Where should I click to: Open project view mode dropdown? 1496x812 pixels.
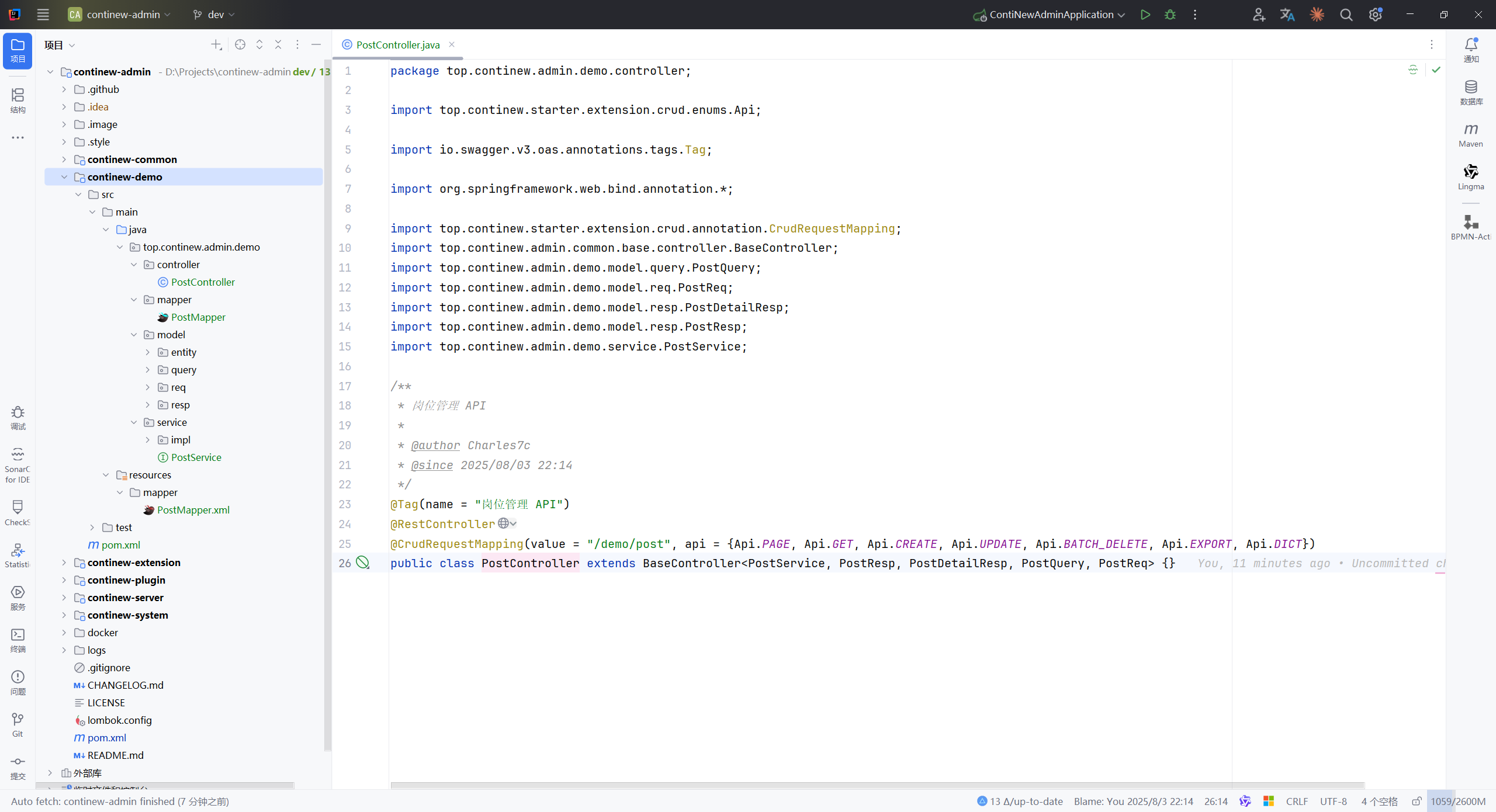click(60, 45)
